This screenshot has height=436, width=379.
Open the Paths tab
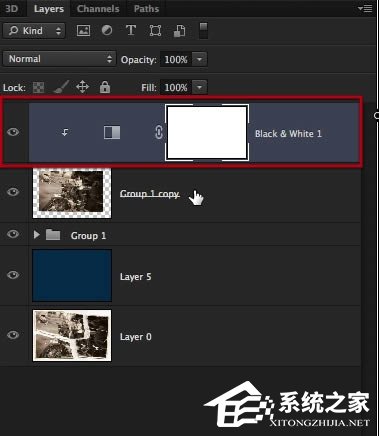pyautogui.click(x=146, y=8)
